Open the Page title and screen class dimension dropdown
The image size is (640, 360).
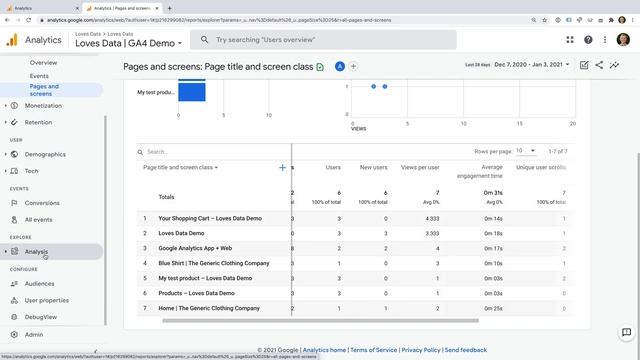coord(180,167)
